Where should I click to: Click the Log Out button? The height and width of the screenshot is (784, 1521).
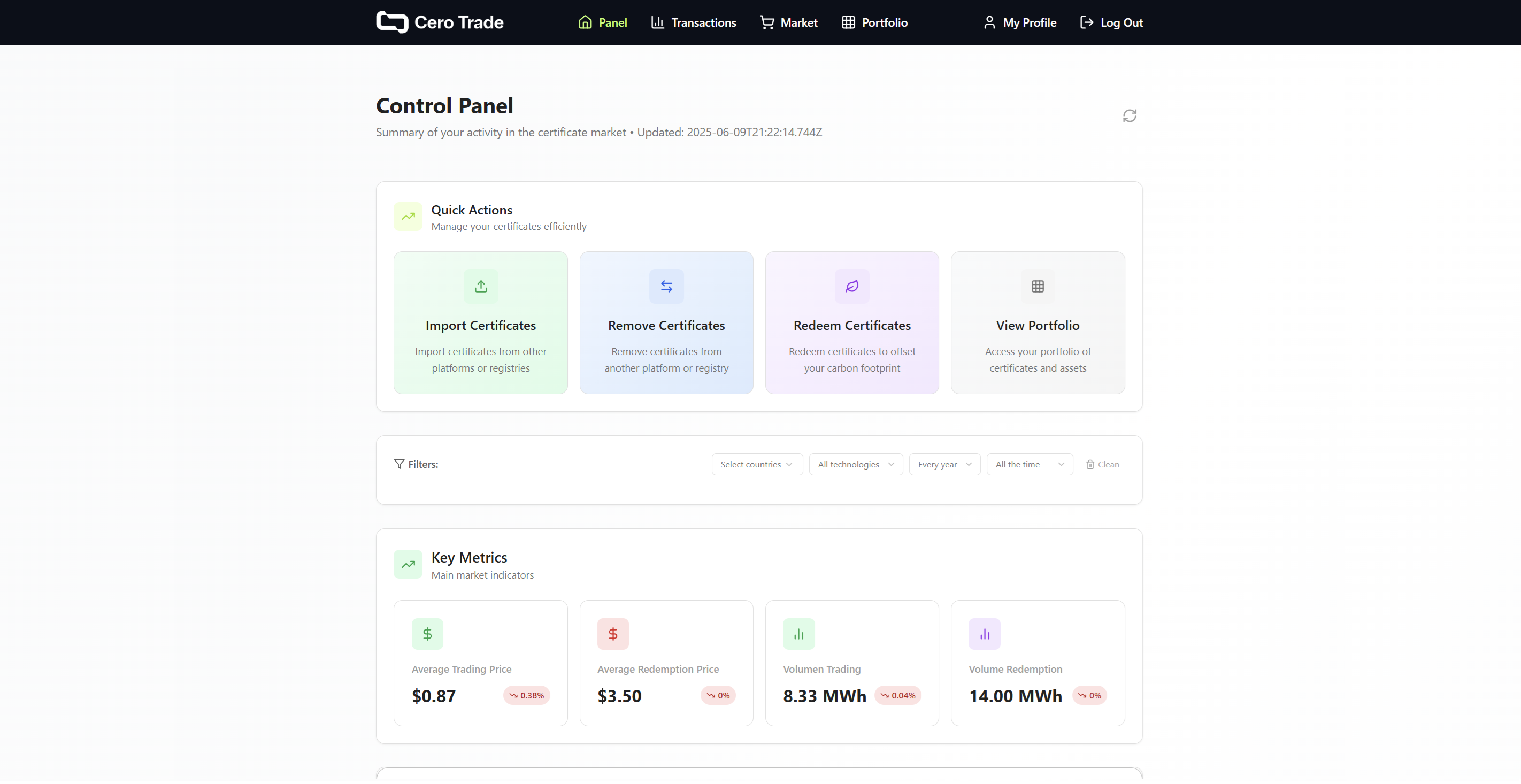click(x=1111, y=22)
